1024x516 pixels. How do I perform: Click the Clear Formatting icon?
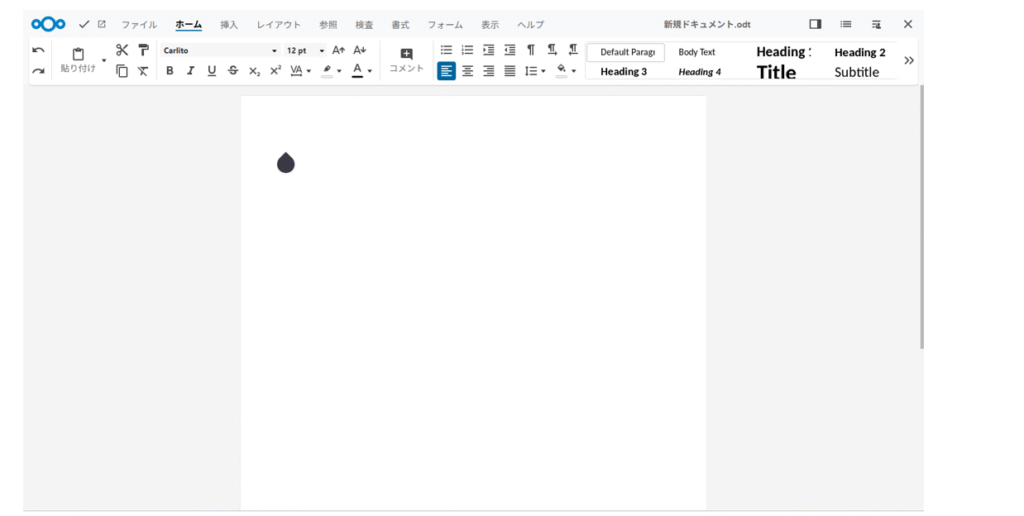[143, 71]
